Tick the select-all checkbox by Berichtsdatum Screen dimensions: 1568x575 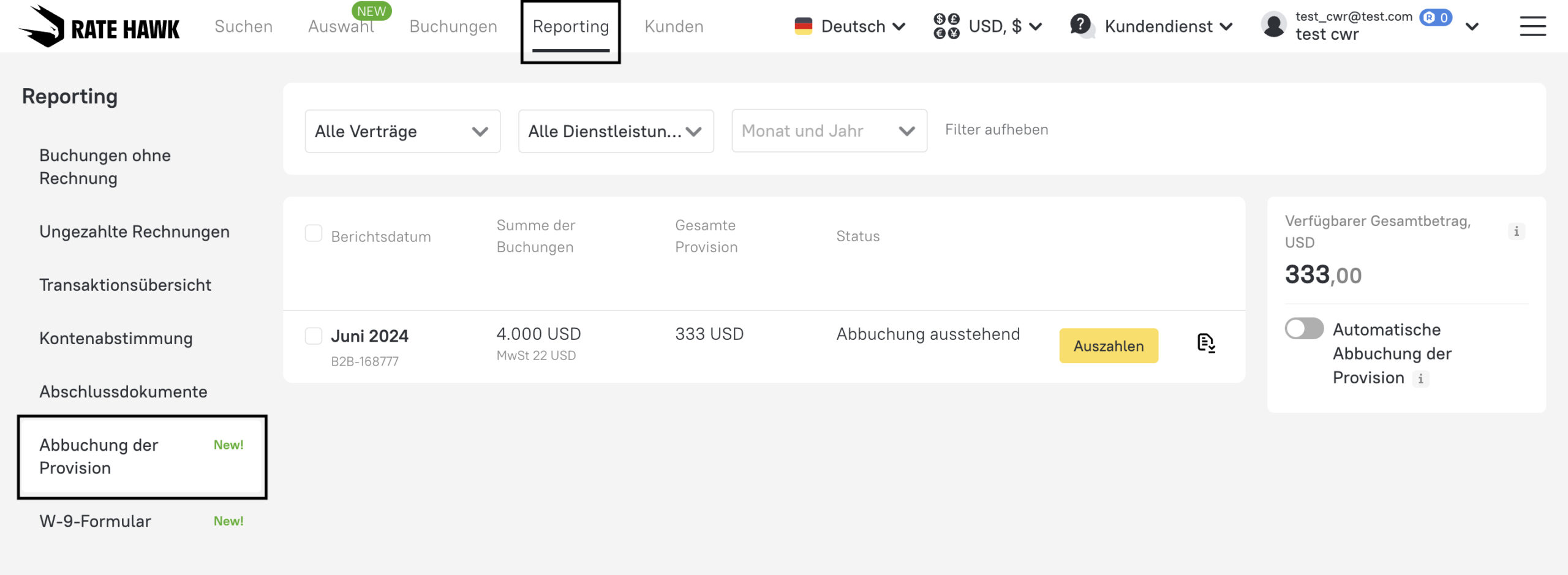[314, 233]
